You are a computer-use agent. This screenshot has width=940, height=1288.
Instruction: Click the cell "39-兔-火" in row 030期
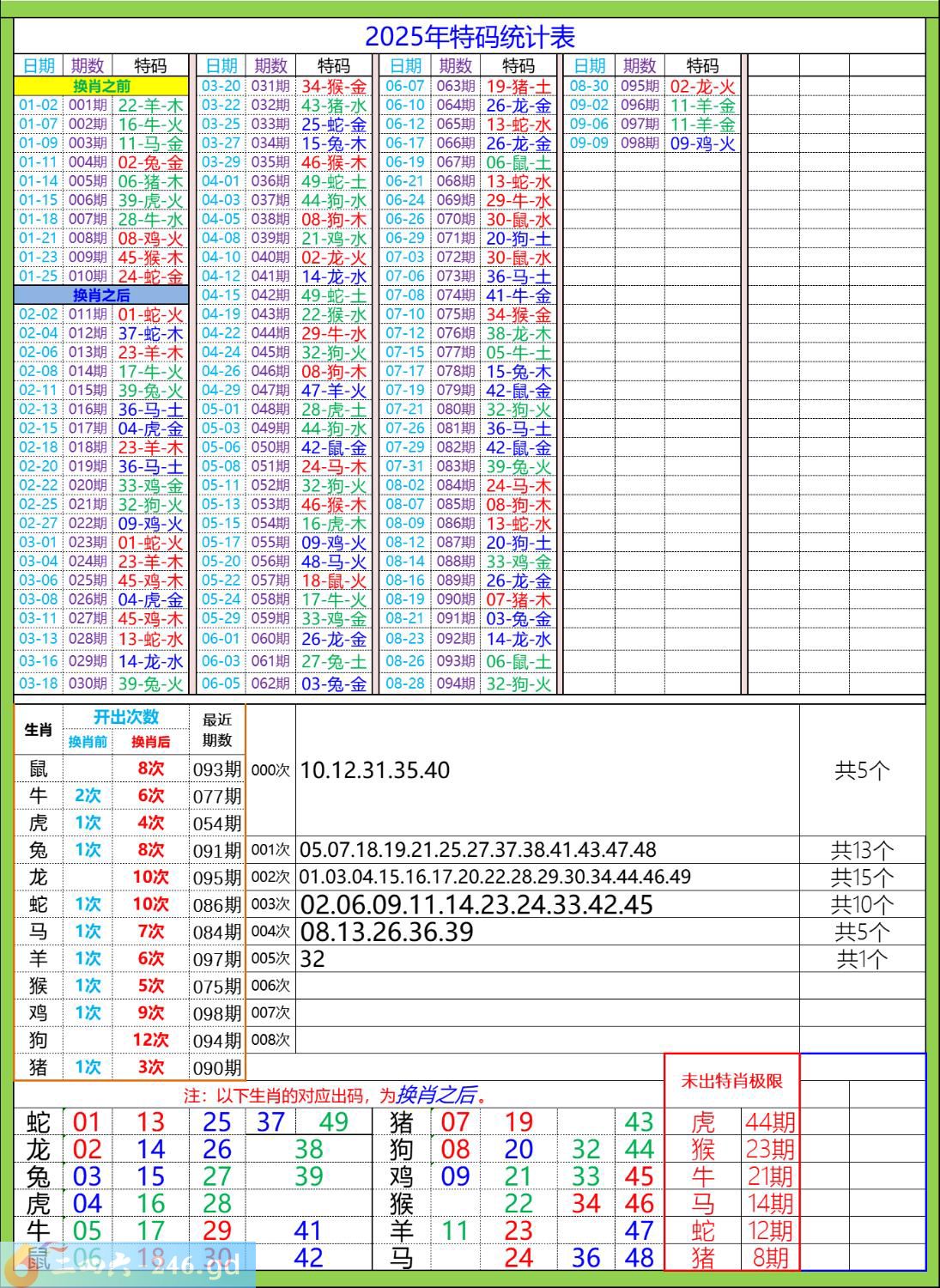pyautogui.click(x=150, y=683)
